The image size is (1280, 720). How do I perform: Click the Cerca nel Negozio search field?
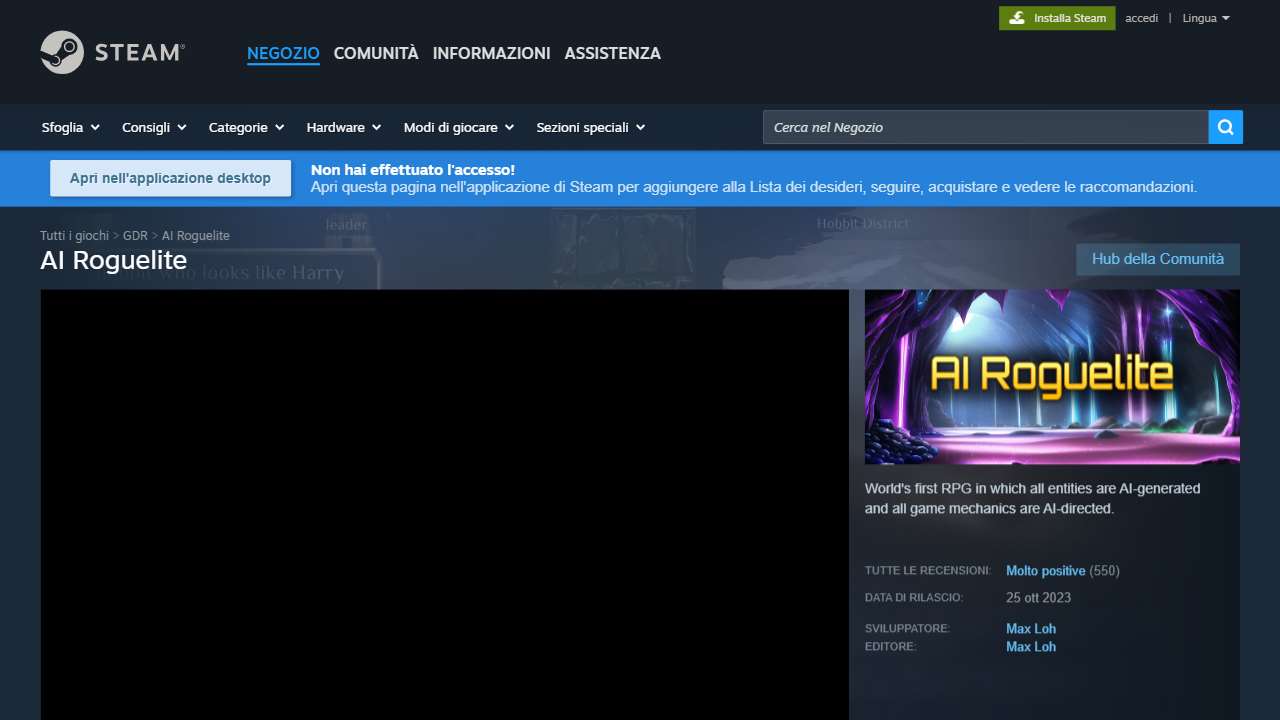[x=985, y=127]
